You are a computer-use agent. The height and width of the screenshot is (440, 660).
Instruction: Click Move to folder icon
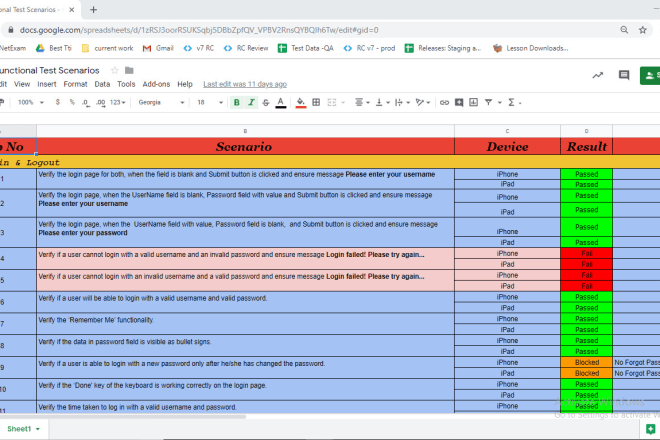pos(129,70)
